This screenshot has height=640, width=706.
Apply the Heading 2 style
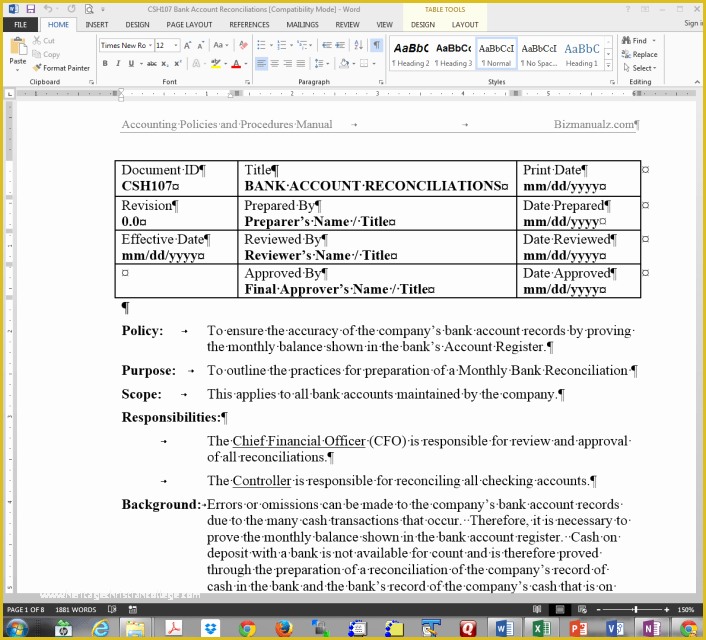click(410, 54)
